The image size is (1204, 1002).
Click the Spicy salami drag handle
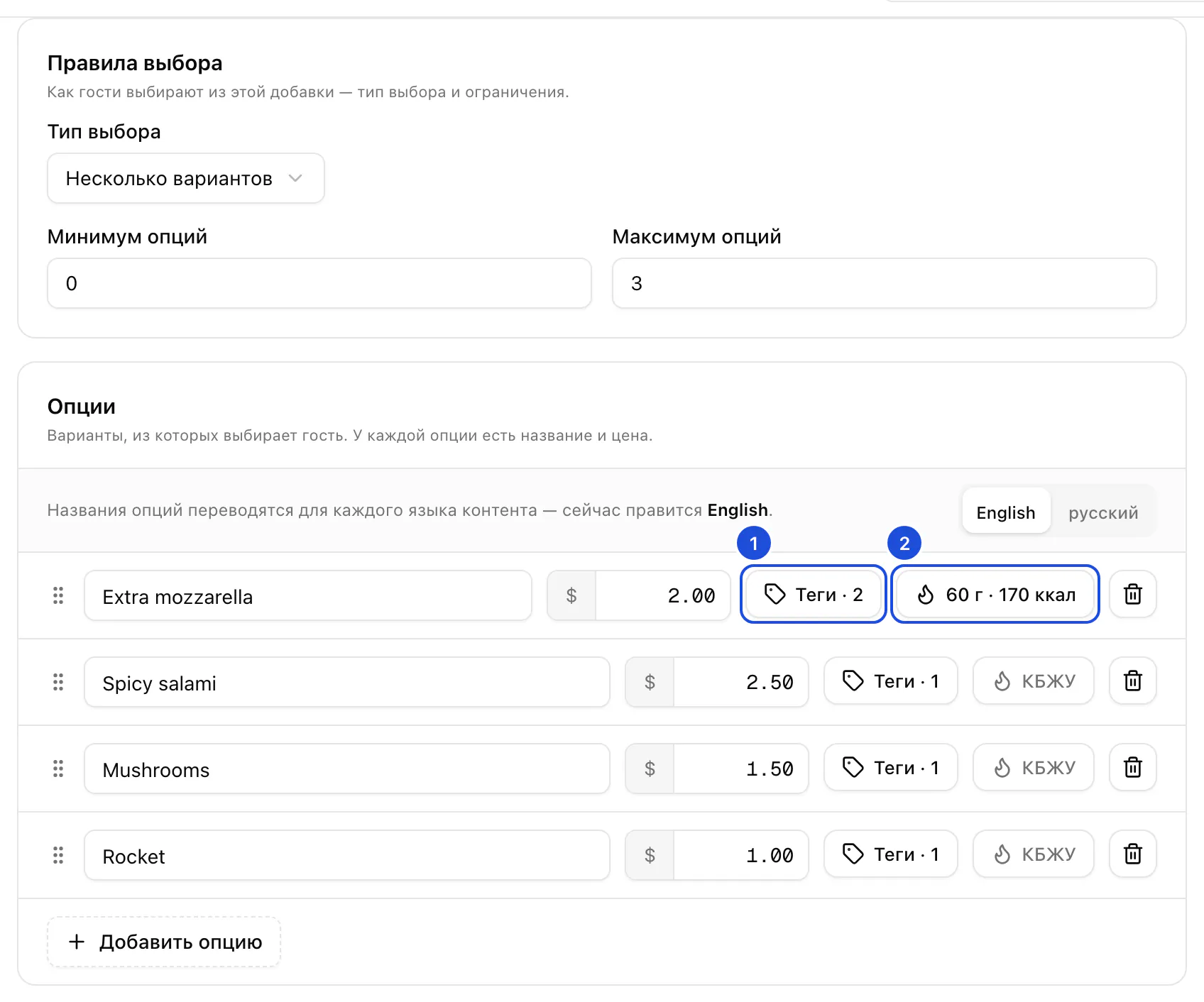[x=58, y=682]
